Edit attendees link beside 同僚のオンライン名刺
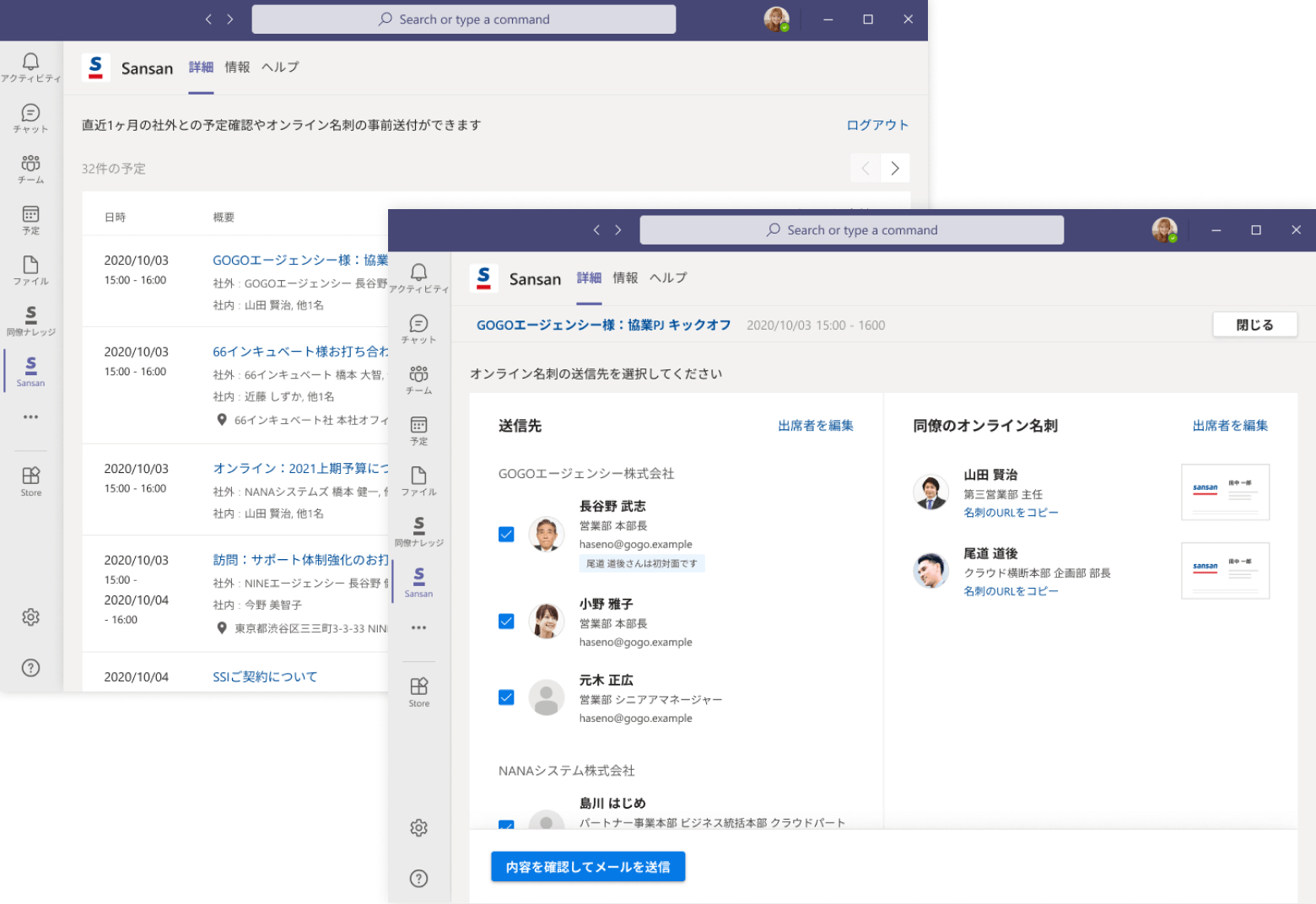This screenshot has height=904, width=1316. pyautogui.click(x=1230, y=426)
